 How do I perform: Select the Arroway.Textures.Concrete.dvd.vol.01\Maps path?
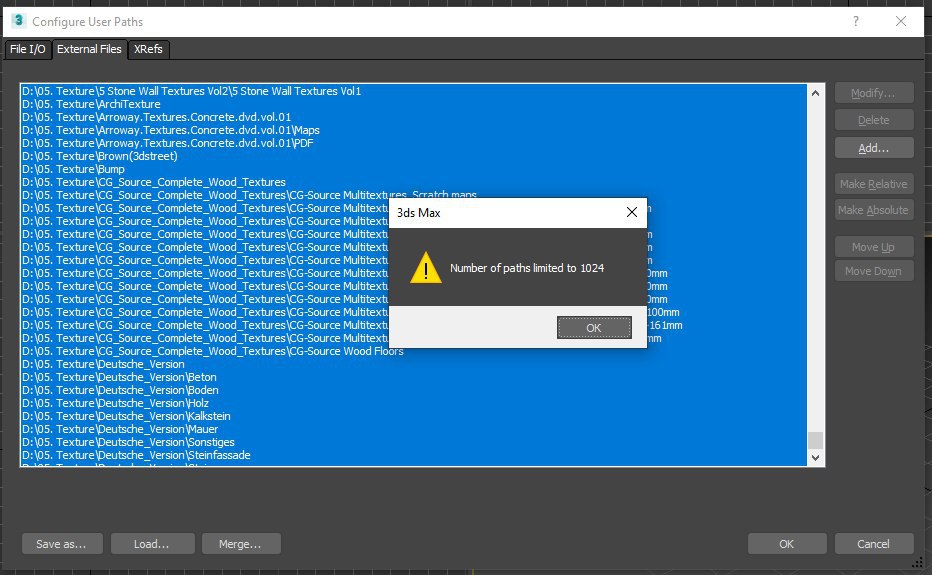click(x=413, y=130)
